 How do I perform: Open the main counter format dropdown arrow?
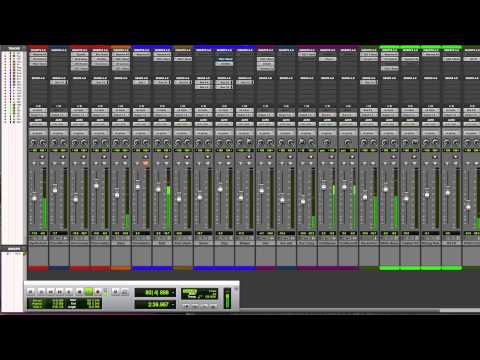(x=173, y=293)
